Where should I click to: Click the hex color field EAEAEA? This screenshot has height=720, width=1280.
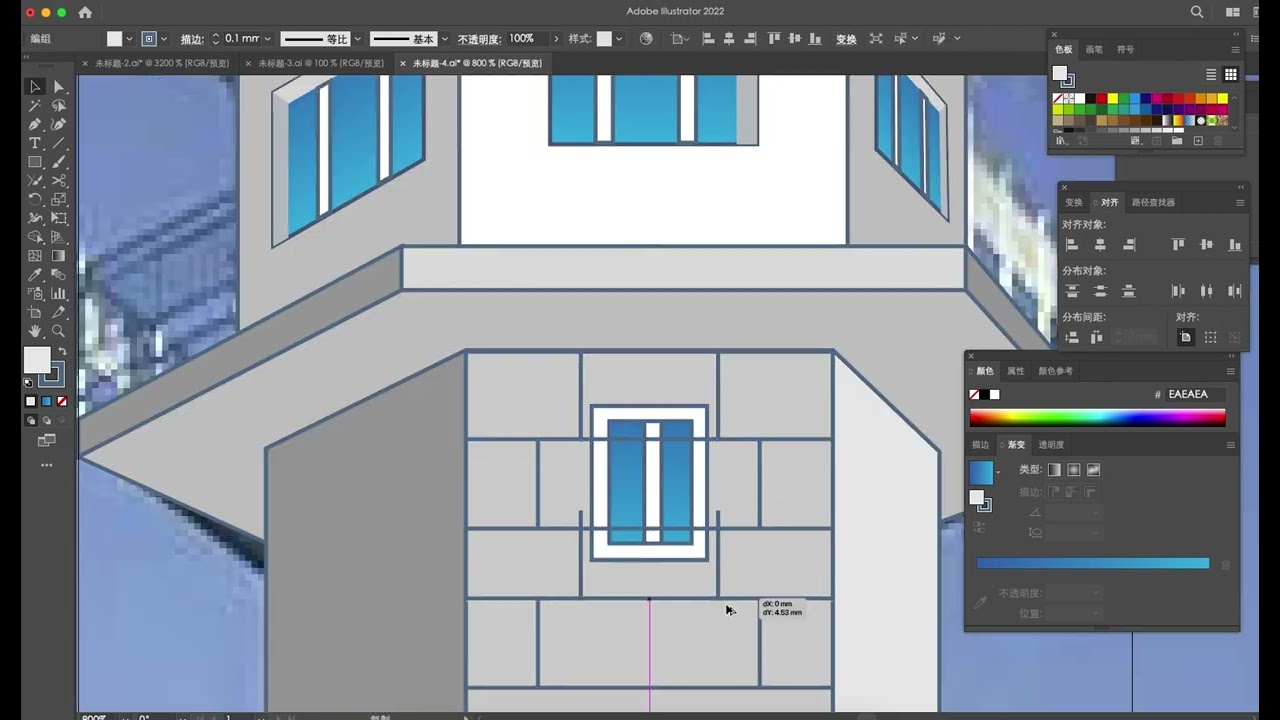point(1196,394)
